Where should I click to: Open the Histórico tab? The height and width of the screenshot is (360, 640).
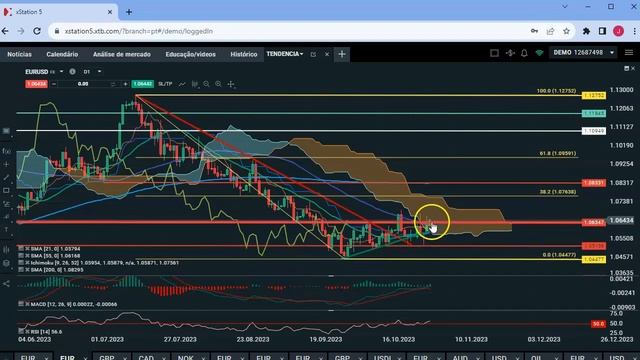pyautogui.click(x=244, y=54)
